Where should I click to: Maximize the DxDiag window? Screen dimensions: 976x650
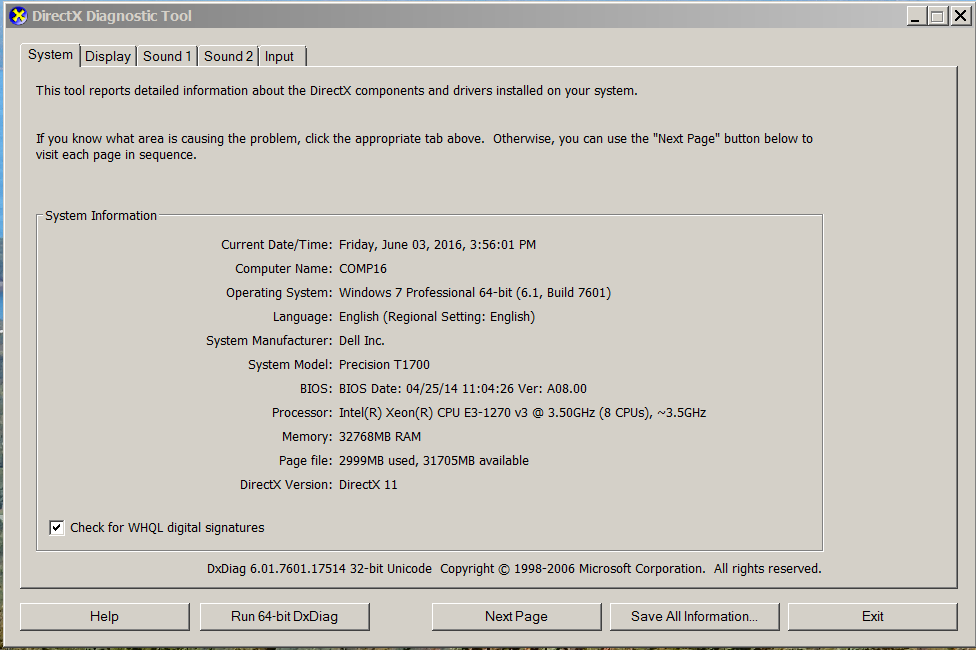pos(937,15)
